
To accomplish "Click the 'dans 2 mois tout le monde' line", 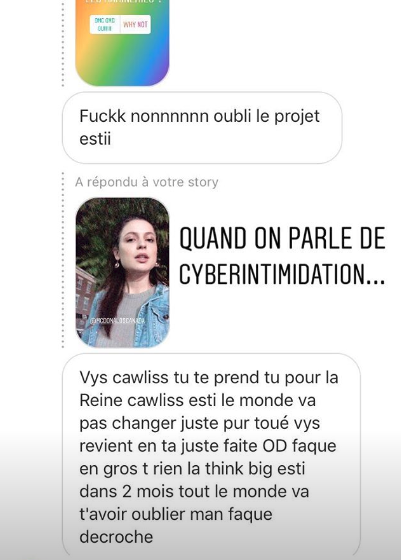I will pyautogui.click(x=194, y=492).
